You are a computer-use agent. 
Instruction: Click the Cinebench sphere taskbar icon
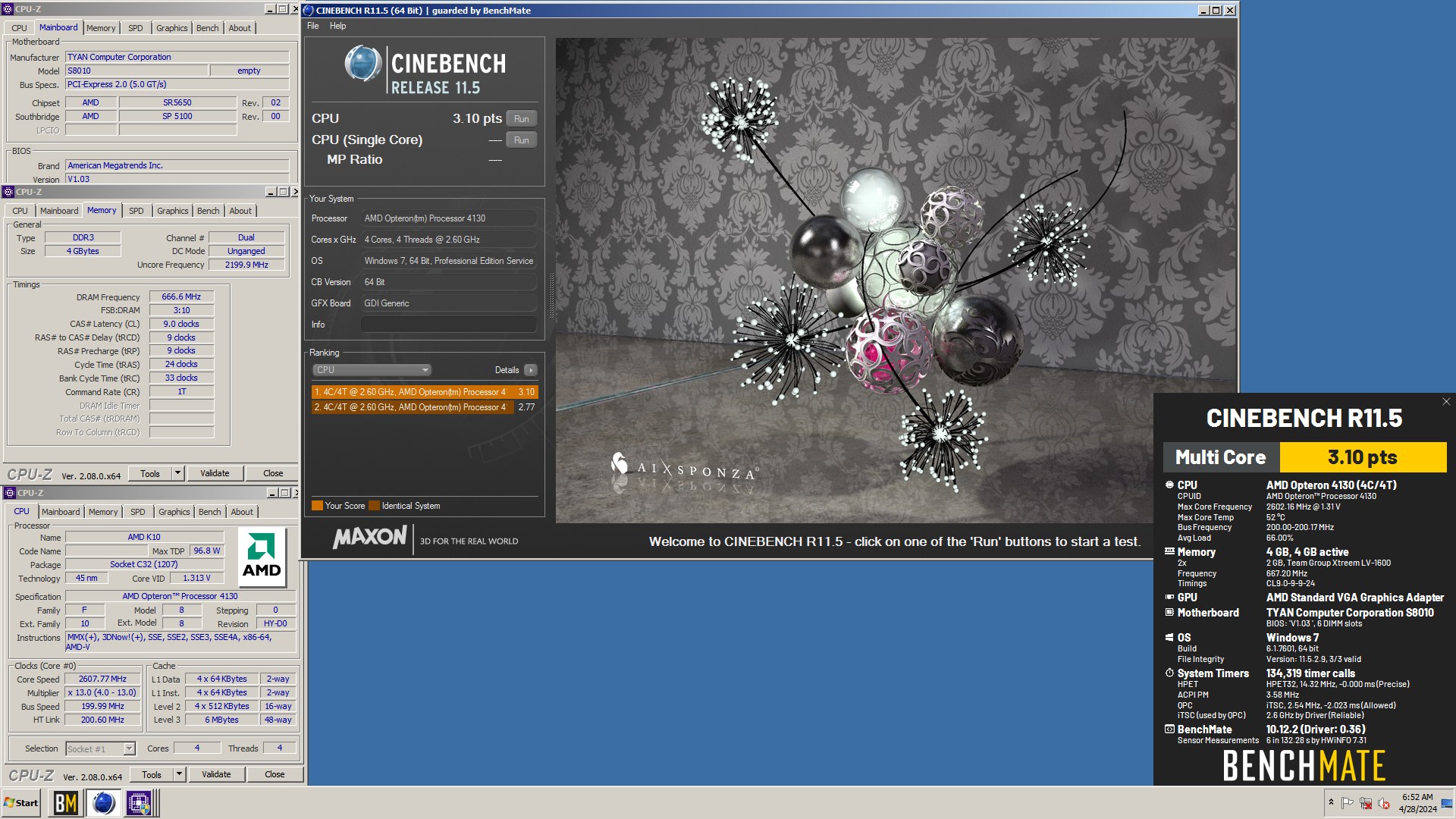[103, 803]
